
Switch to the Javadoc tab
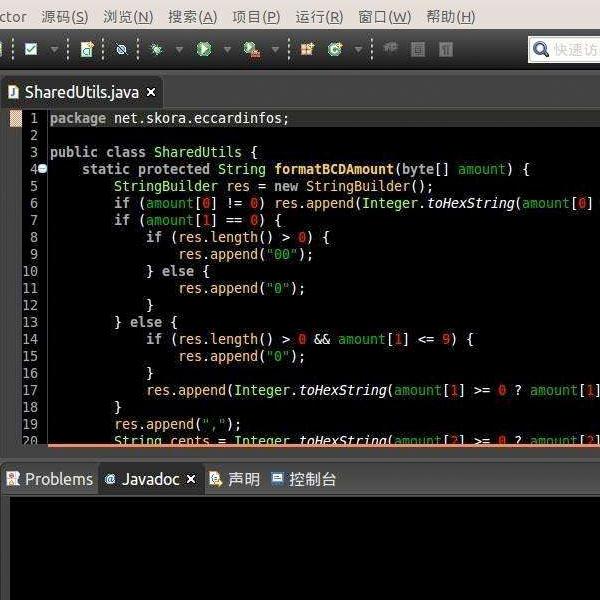(150, 479)
